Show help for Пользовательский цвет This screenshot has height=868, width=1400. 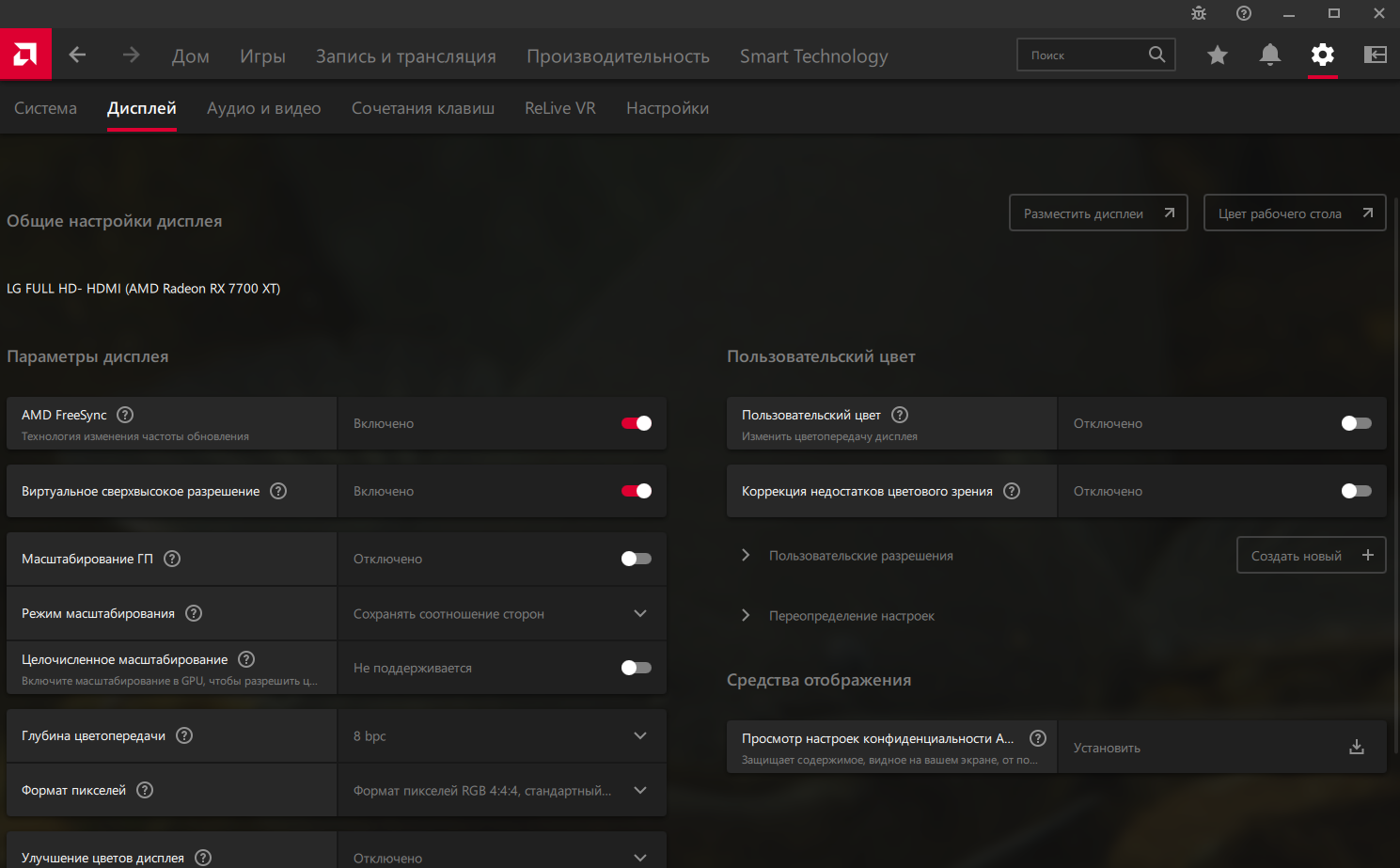900,415
